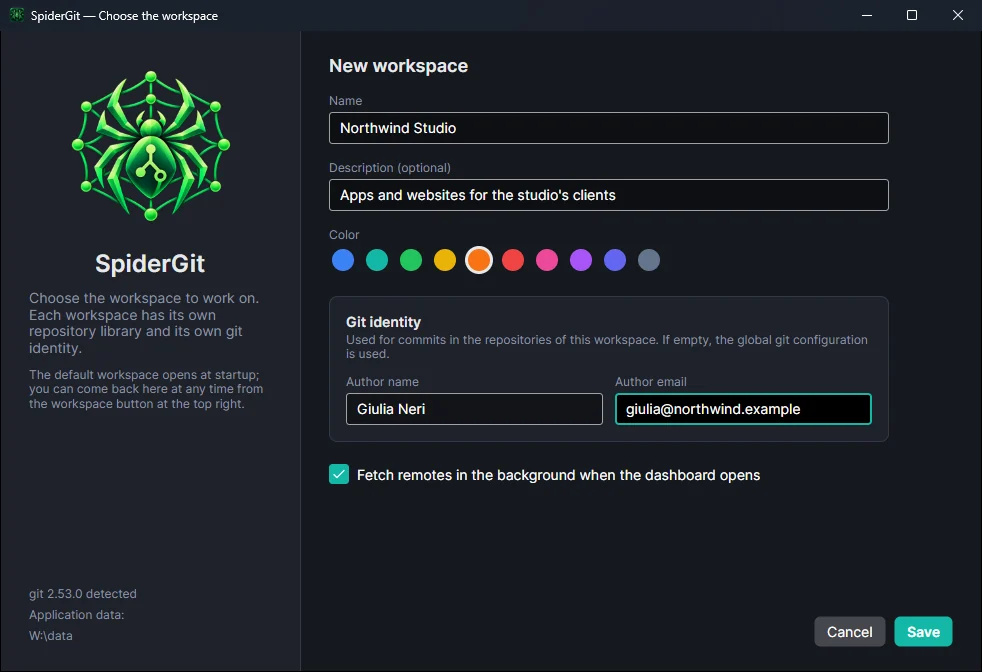Click the 'SpiderGit' sidebar title
This screenshot has width=982, height=672.
pyautogui.click(x=150, y=264)
